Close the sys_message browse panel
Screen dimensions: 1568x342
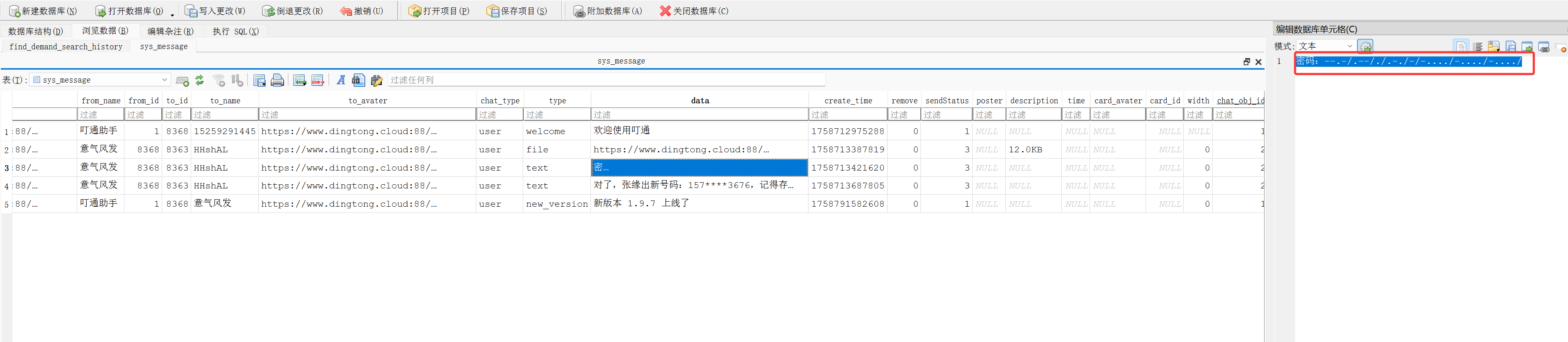tap(1258, 61)
